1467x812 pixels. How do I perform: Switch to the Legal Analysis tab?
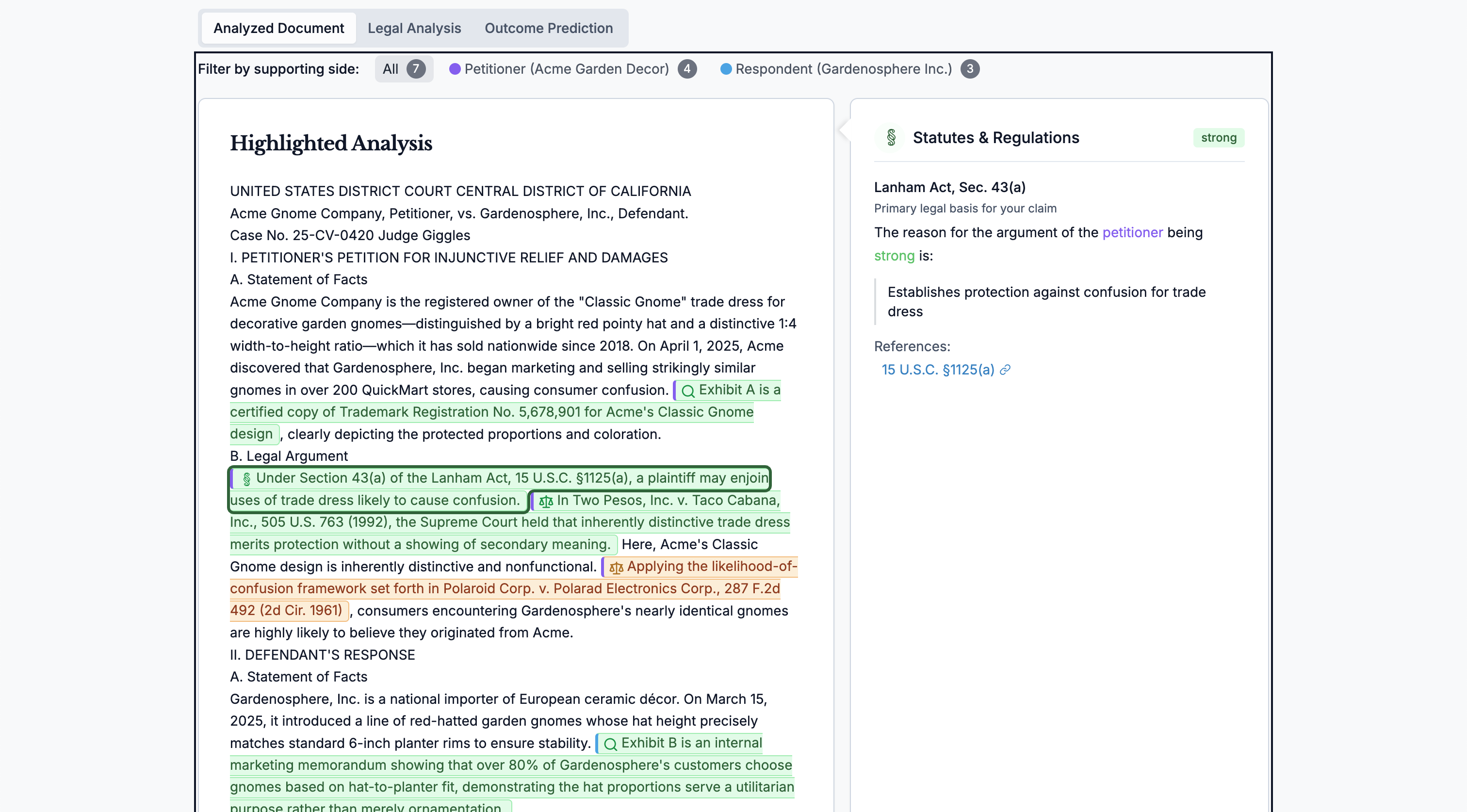[414, 28]
